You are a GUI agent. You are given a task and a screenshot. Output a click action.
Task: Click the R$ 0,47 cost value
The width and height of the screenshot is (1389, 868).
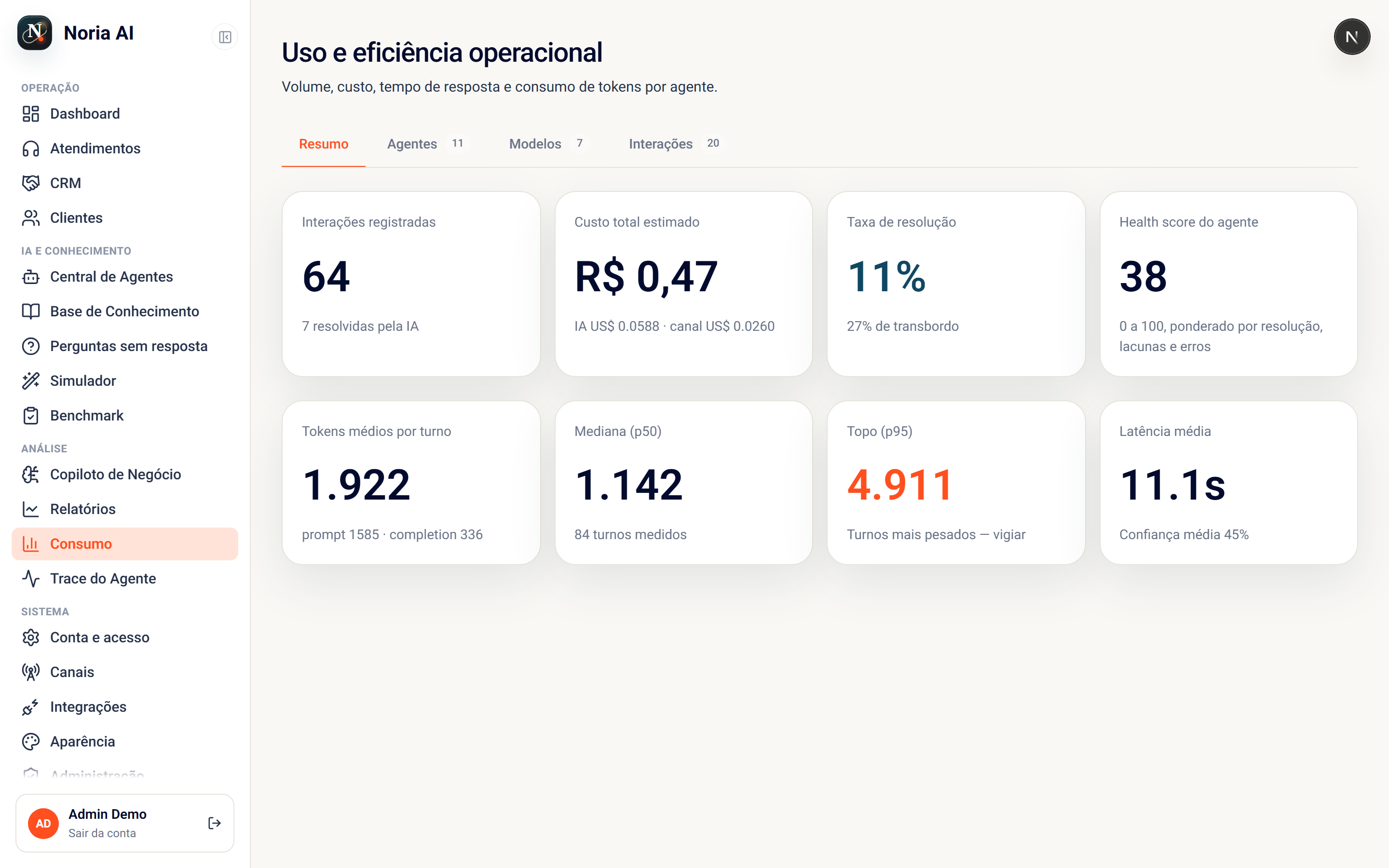click(x=646, y=277)
